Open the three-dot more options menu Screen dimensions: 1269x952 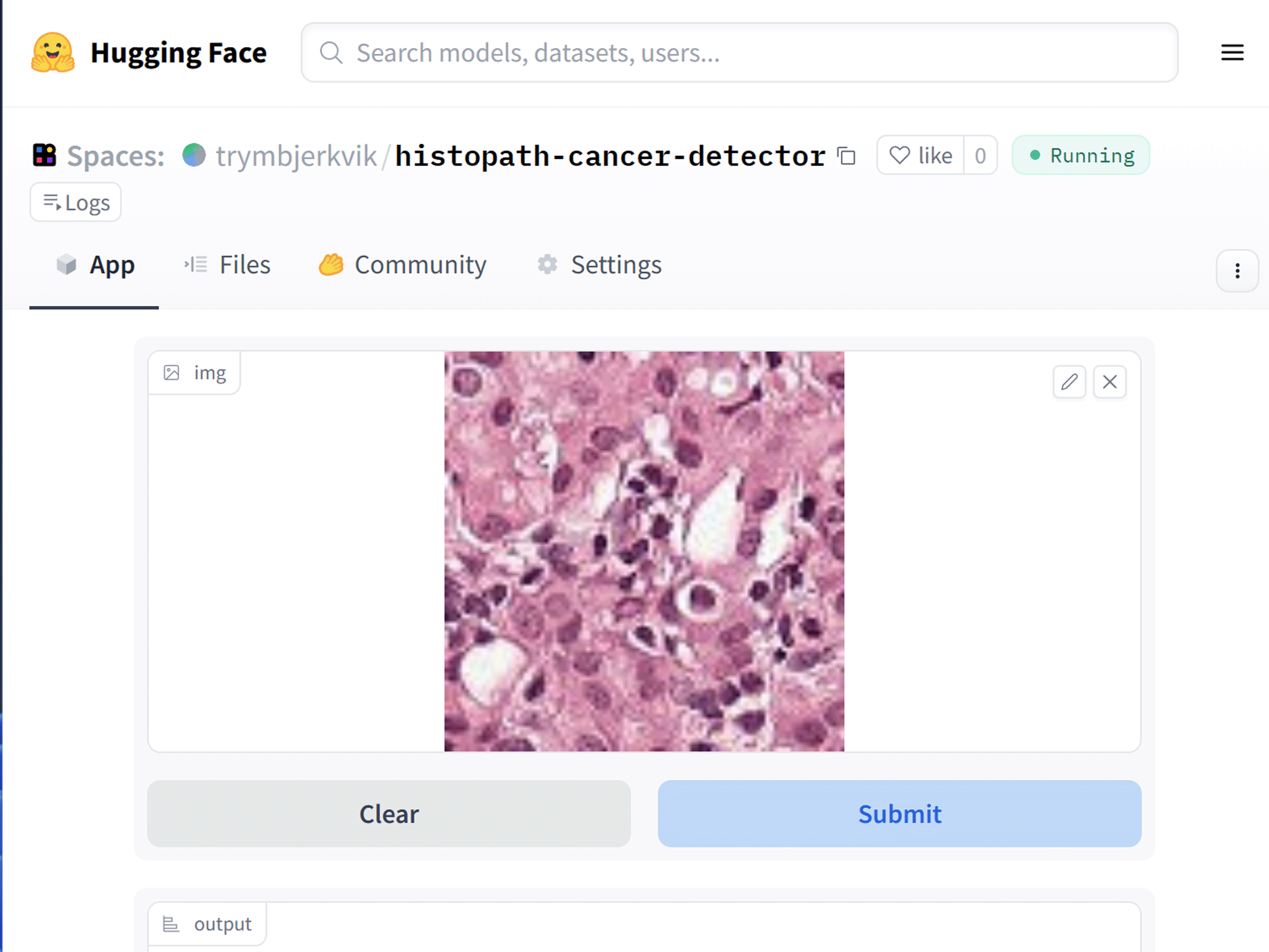1237,271
